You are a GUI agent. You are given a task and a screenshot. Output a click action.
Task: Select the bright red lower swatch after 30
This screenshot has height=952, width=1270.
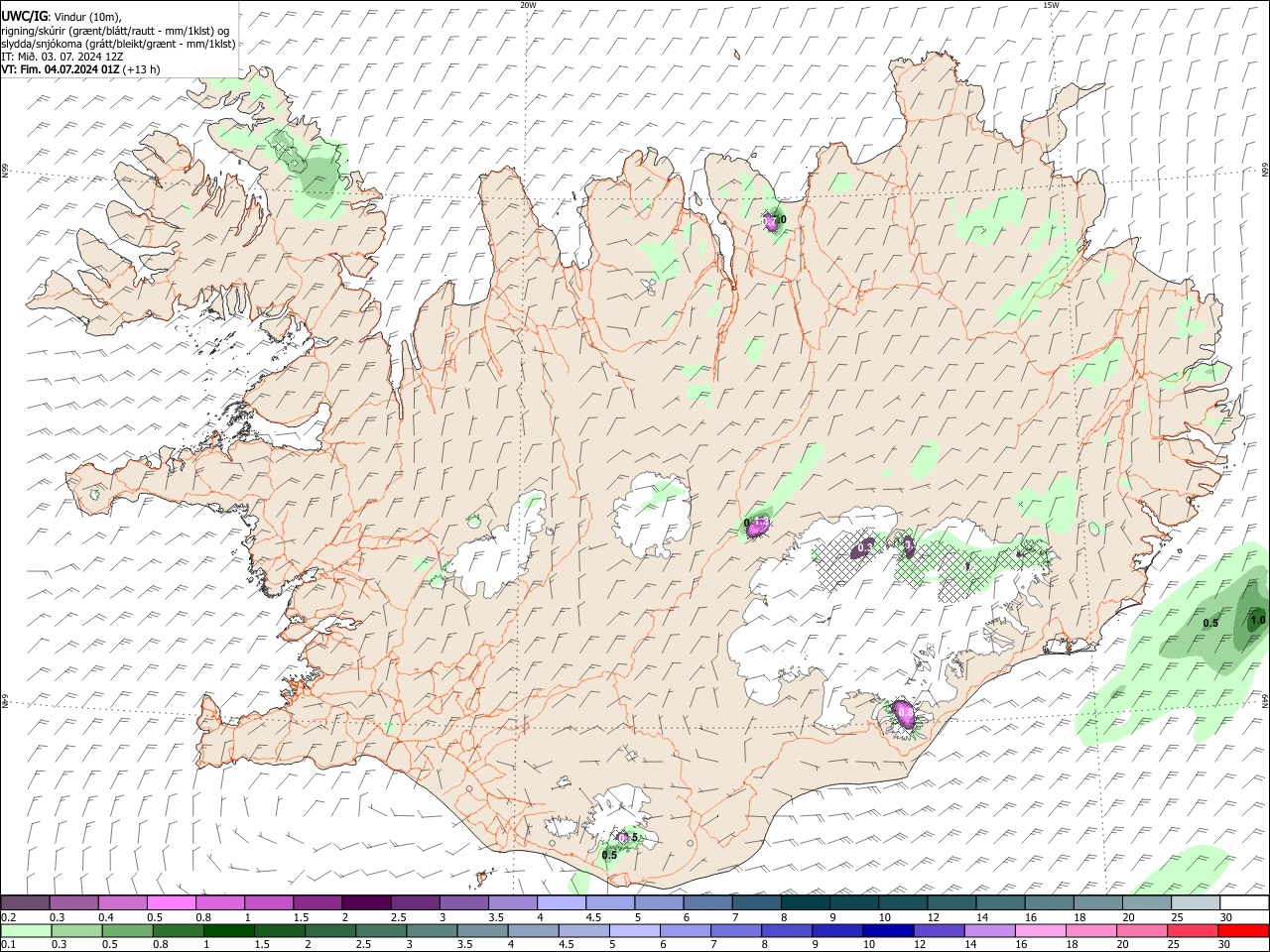(1243, 930)
